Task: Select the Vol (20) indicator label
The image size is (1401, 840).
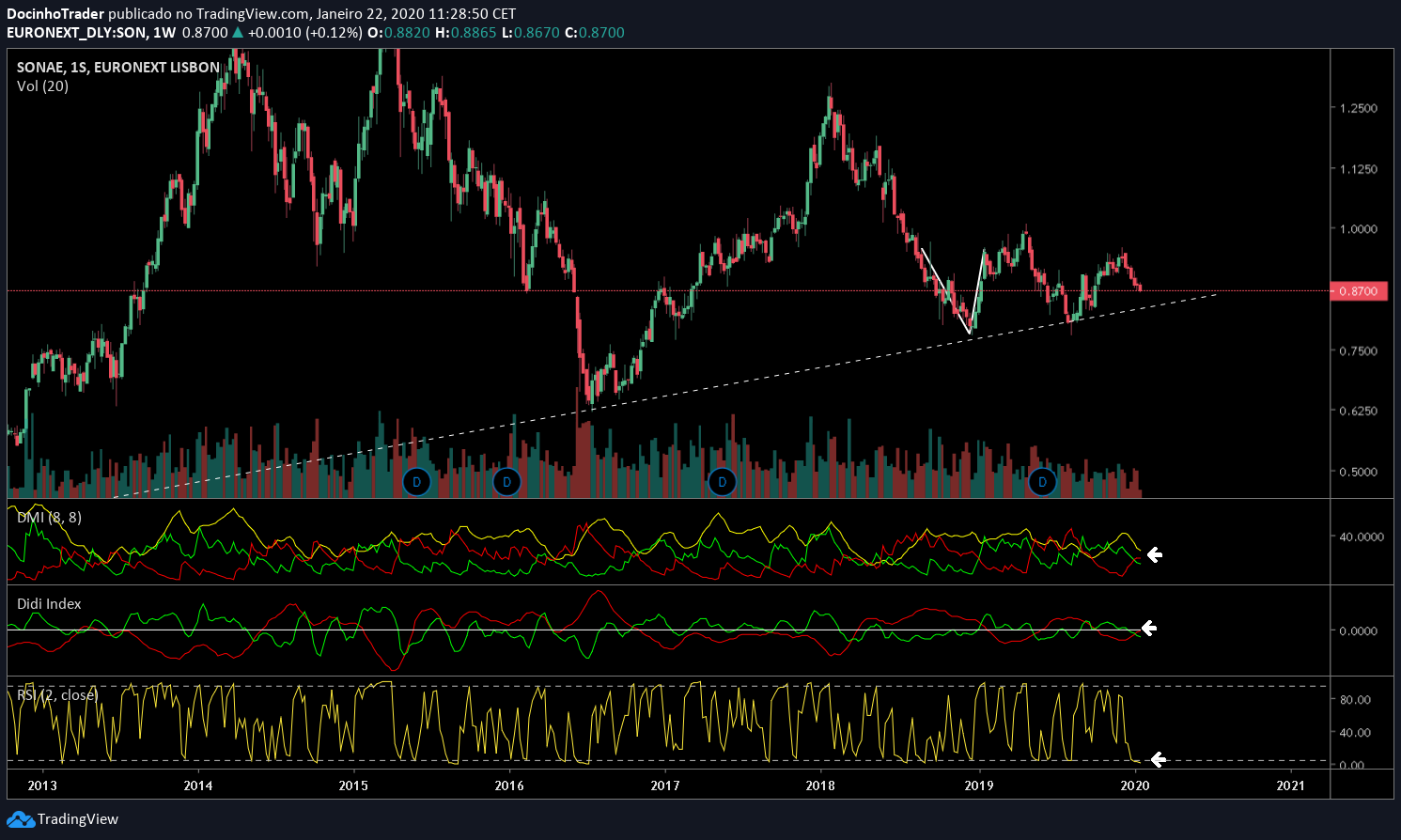Action: tap(42, 86)
